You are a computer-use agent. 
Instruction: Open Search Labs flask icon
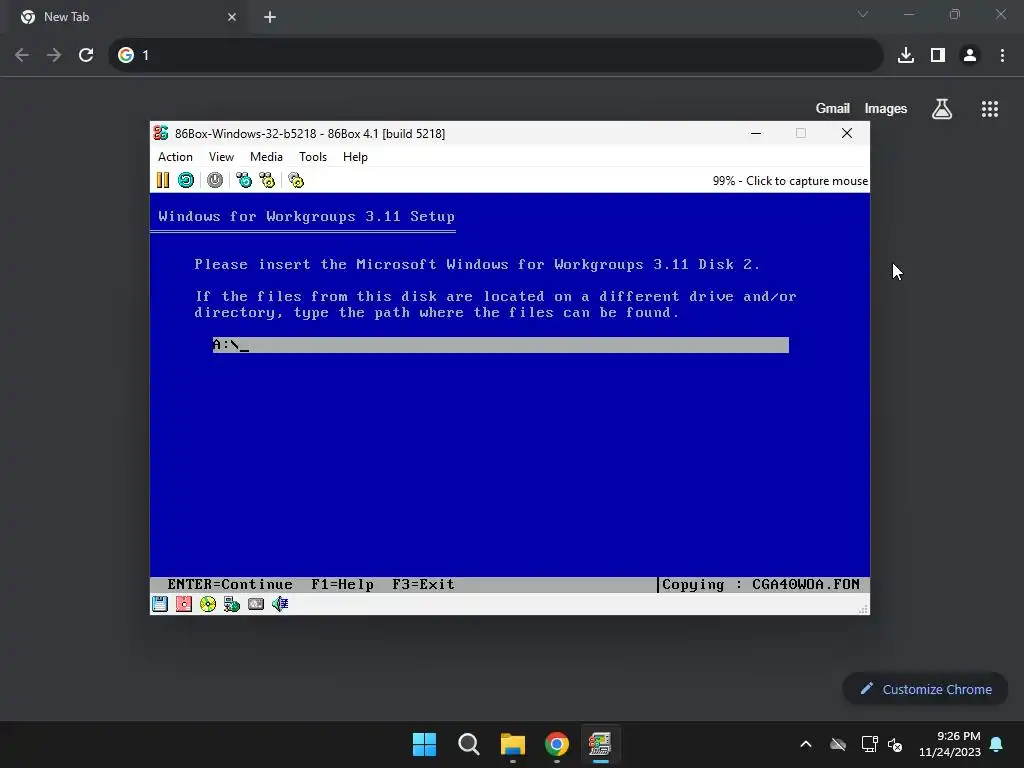[942, 108]
